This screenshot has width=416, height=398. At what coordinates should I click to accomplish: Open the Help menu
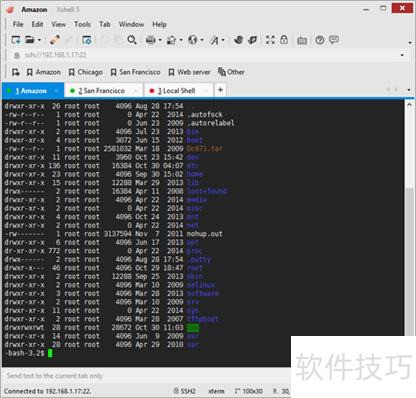(159, 24)
